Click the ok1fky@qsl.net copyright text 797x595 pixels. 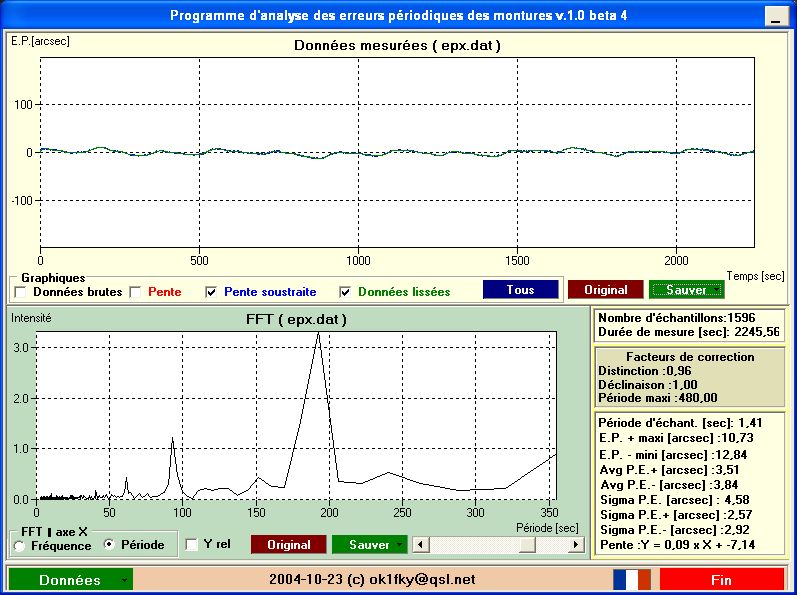pos(372,579)
